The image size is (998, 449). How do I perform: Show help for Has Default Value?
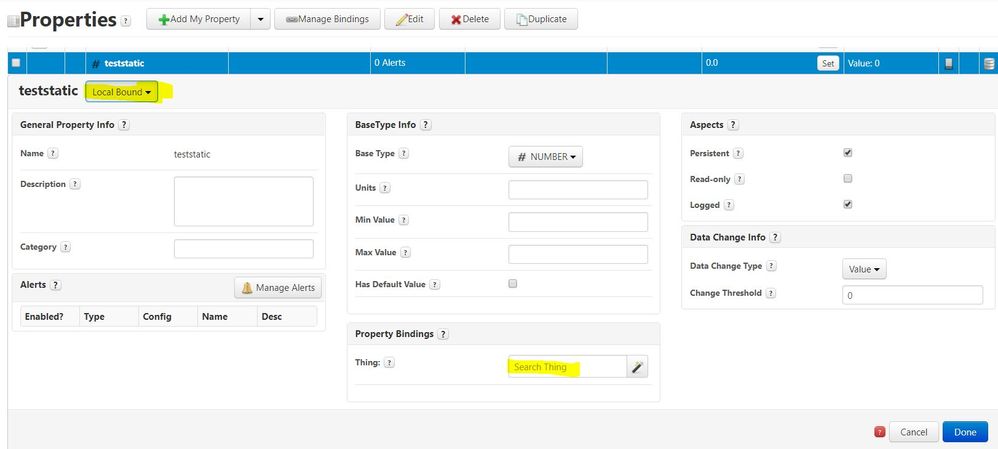click(x=435, y=285)
